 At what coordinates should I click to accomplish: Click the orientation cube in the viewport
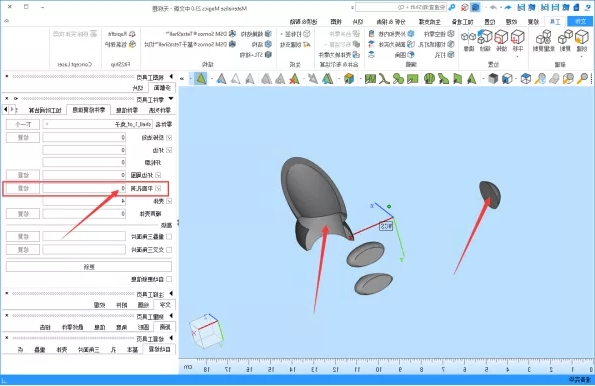[207, 331]
